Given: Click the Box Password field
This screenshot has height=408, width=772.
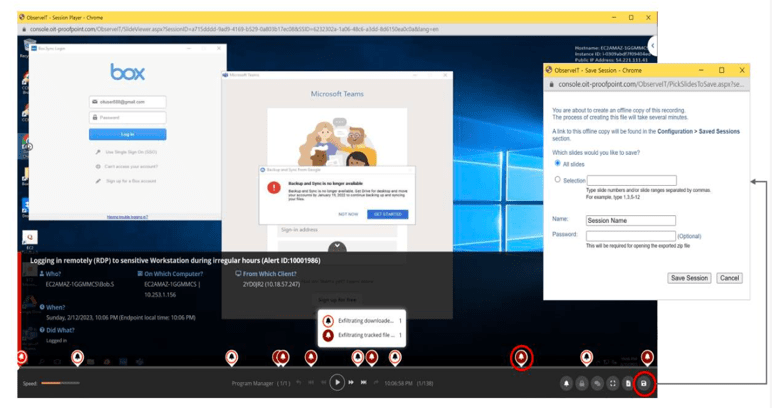Looking at the screenshot, I should pyautogui.click(x=128, y=118).
